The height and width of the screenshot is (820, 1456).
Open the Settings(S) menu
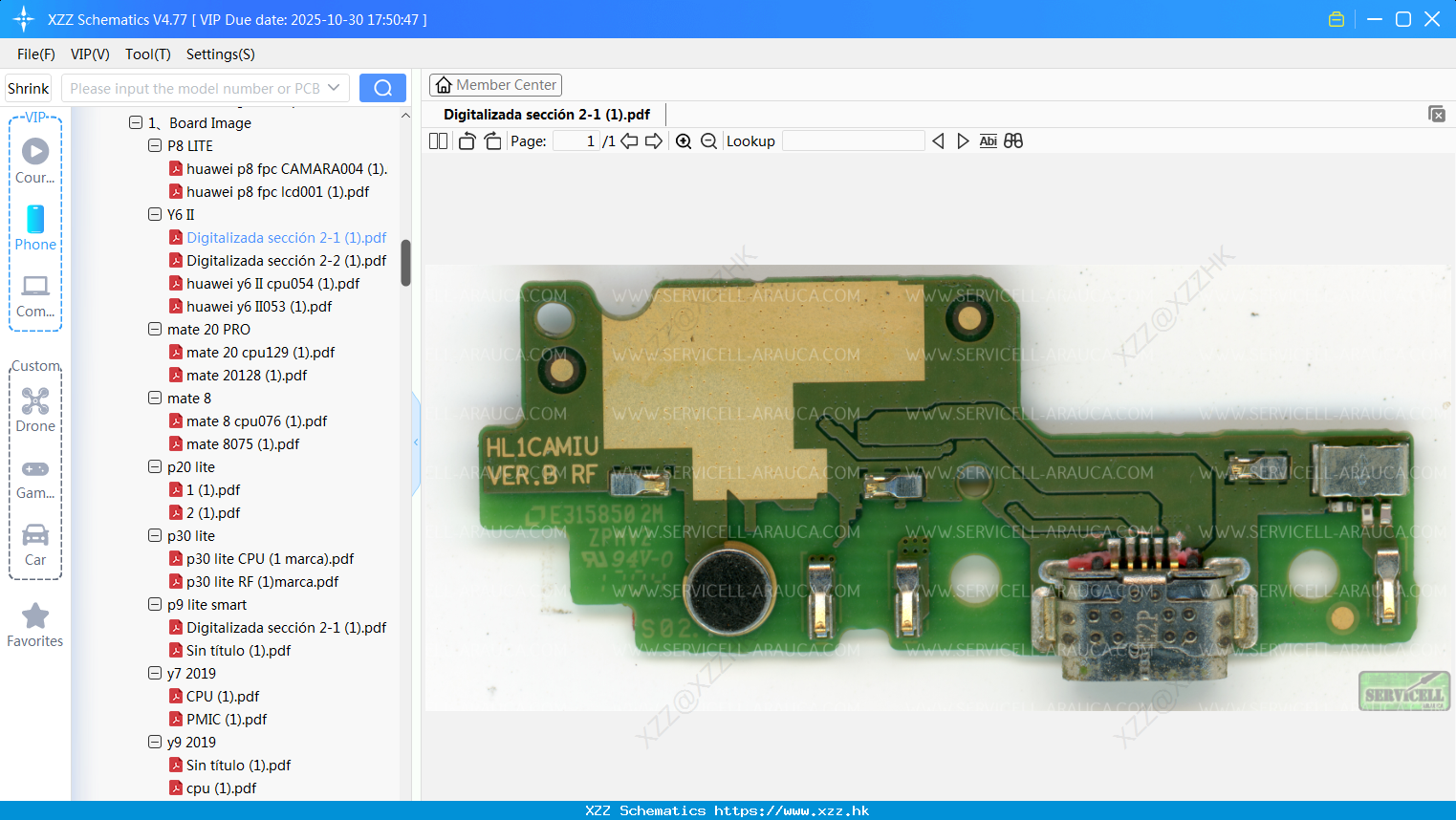[221, 54]
